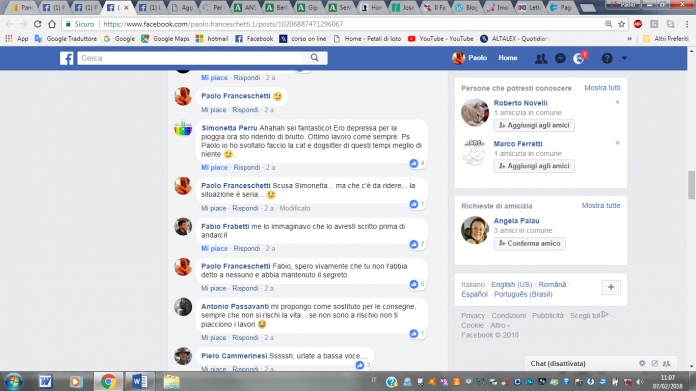The width and height of the screenshot is (696, 391).
Task: Open the account dropdown arrow in the header
Action: [x=624, y=58]
